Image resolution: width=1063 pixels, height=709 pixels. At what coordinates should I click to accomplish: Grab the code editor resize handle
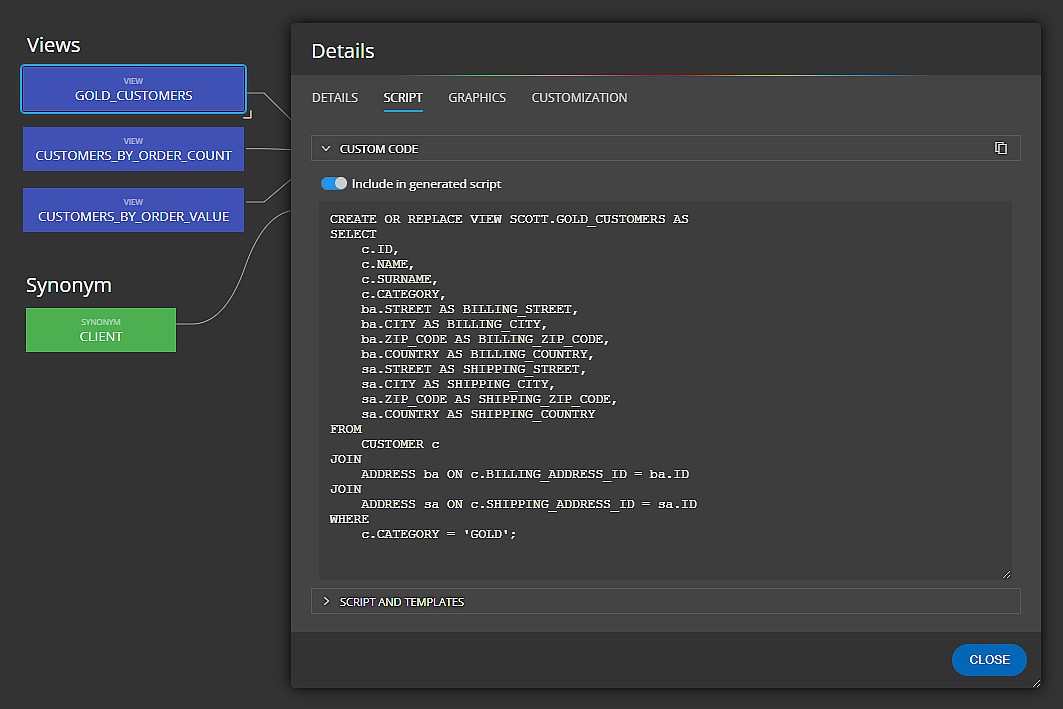(1006, 573)
